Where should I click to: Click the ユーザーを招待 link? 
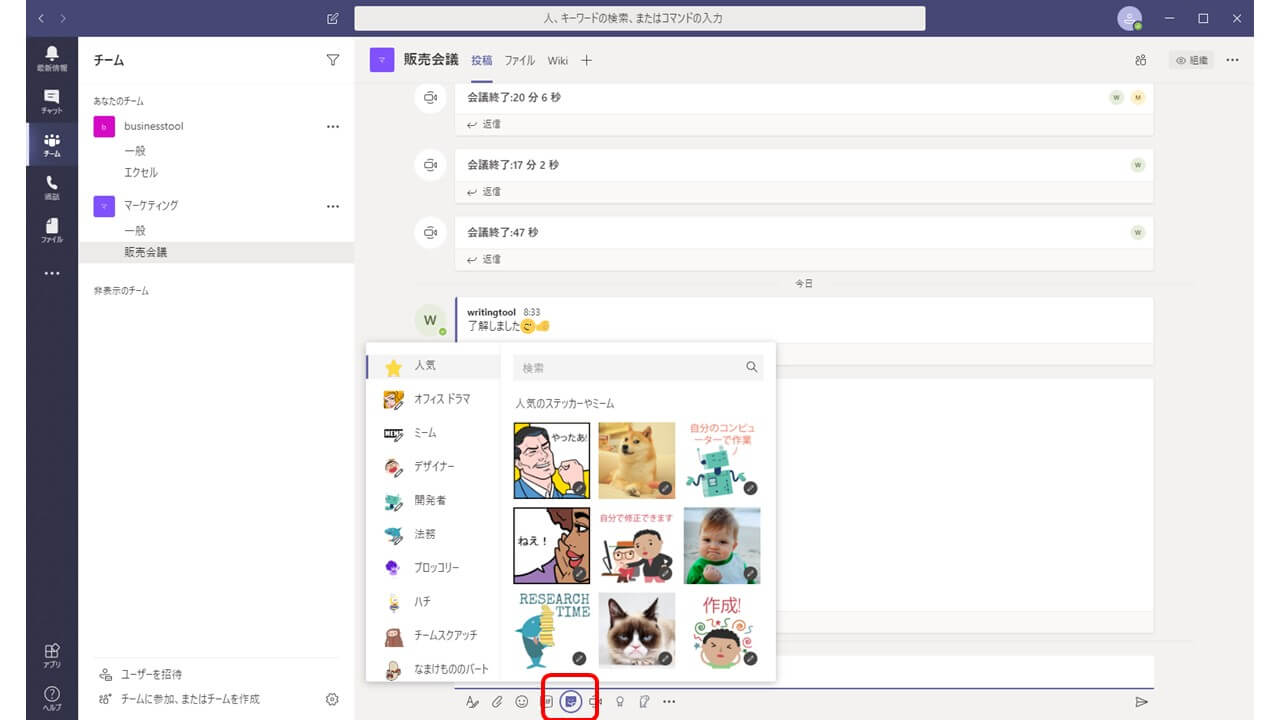tap(151, 674)
